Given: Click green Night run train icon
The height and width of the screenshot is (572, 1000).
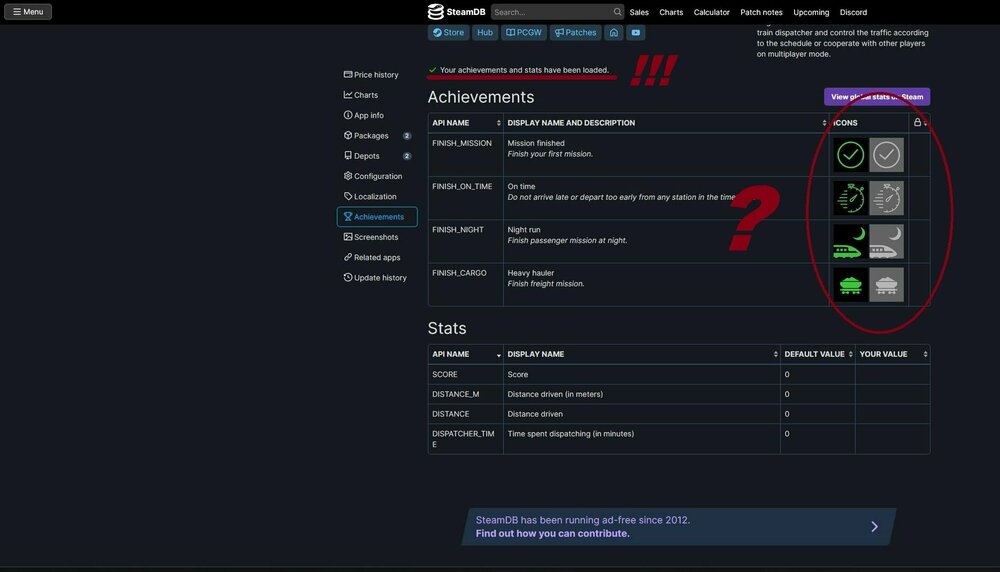Looking at the screenshot, I should (x=850, y=242).
